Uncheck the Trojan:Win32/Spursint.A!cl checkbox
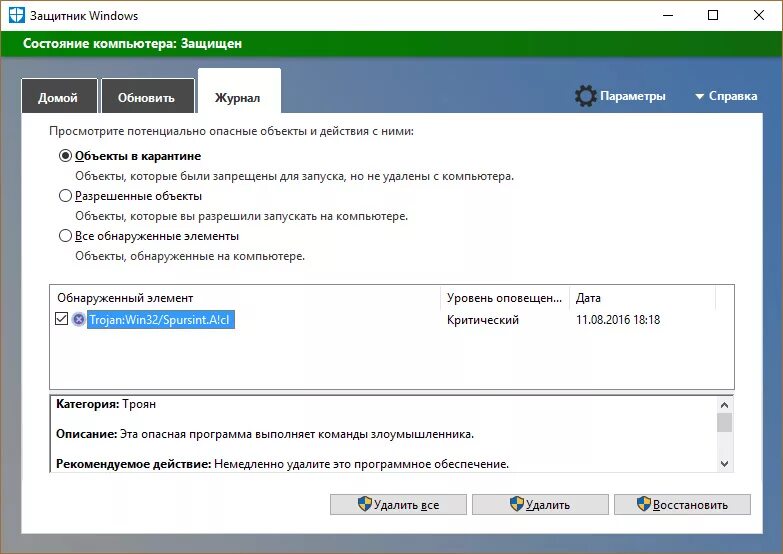This screenshot has height=554, width=783. point(61,319)
